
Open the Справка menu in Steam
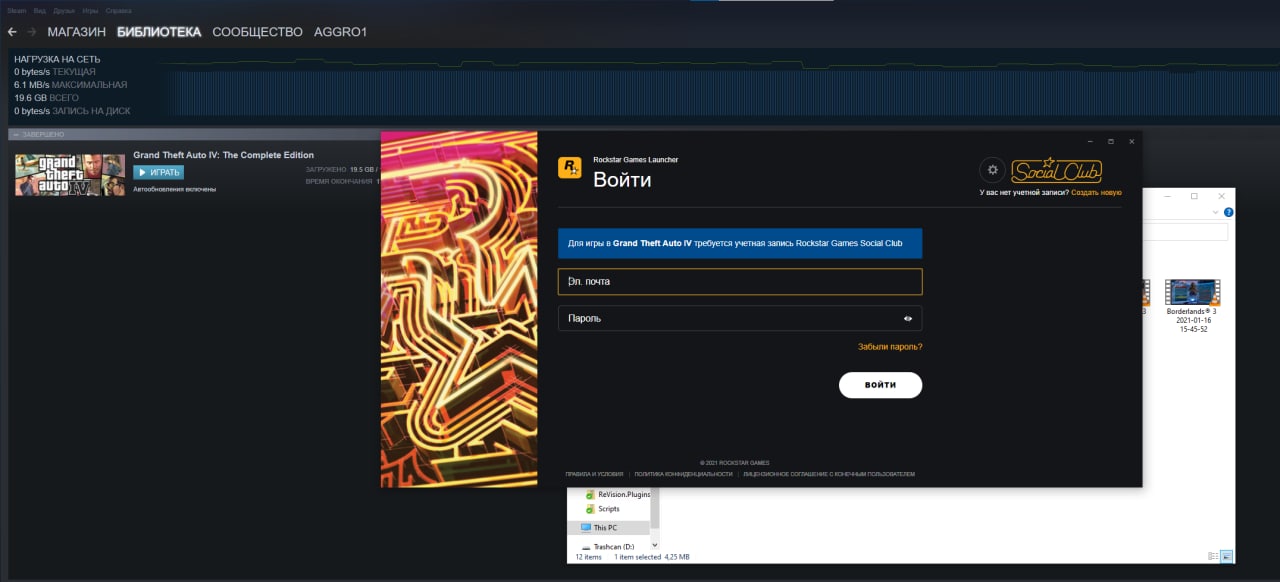pyautogui.click(x=118, y=9)
